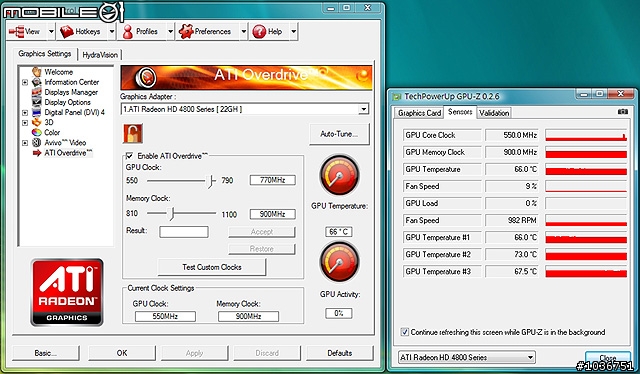Click the Overdrive unlock padlock icon
The image size is (640, 374).
point(133,134)
